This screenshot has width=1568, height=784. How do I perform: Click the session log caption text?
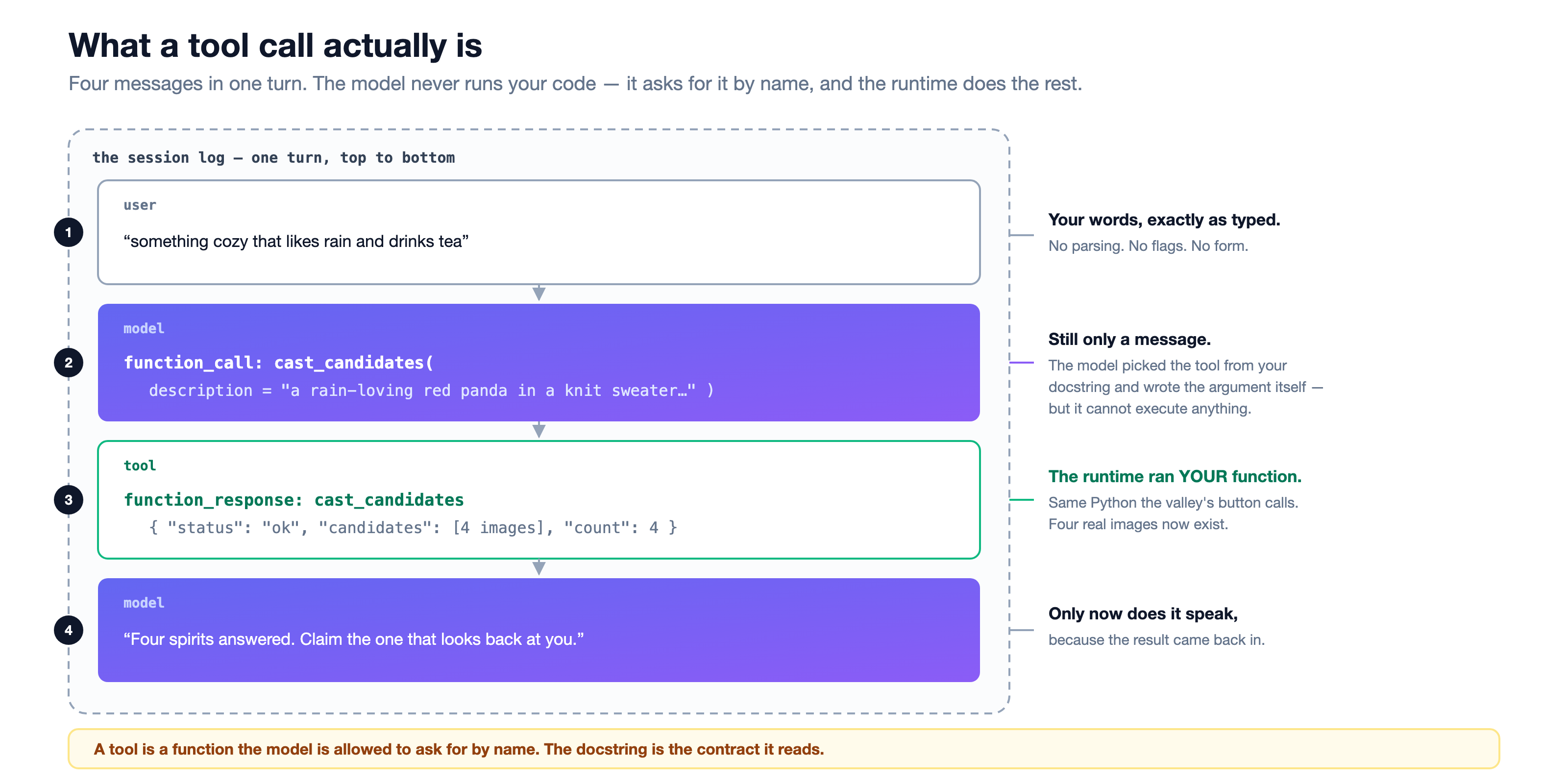coord(273,158)
